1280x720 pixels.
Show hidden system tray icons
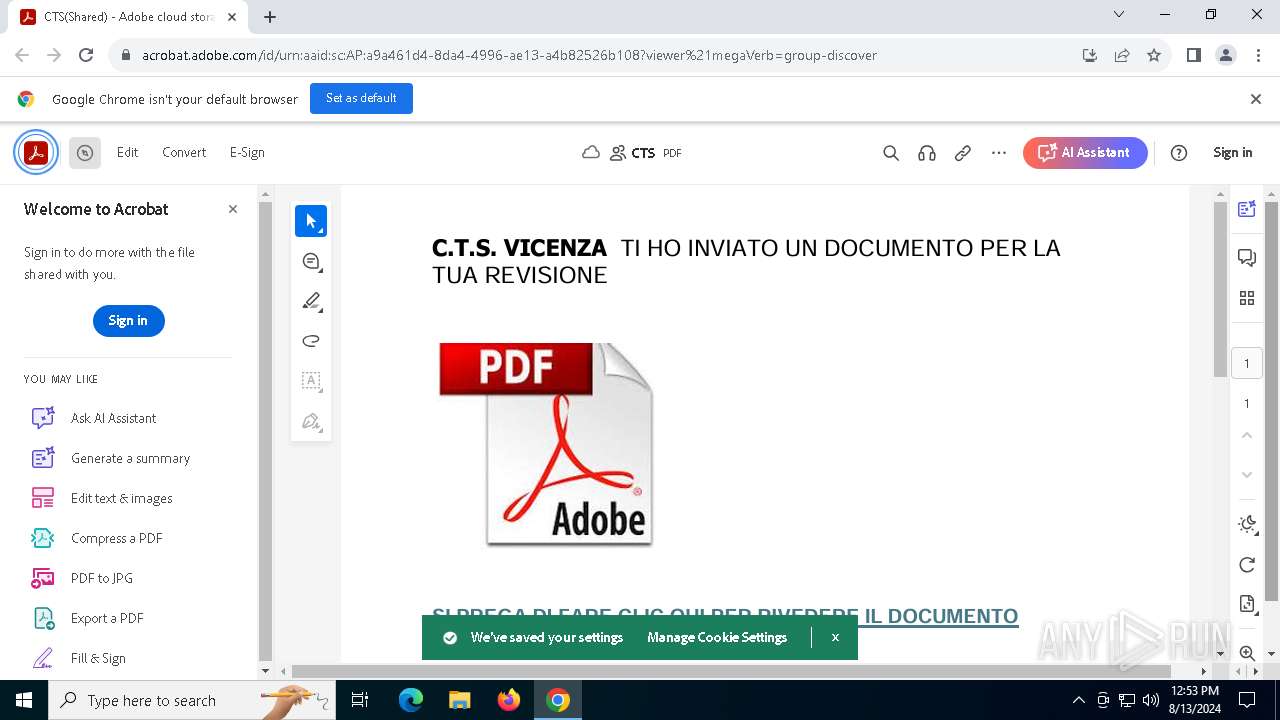(x=1078, y=700)
